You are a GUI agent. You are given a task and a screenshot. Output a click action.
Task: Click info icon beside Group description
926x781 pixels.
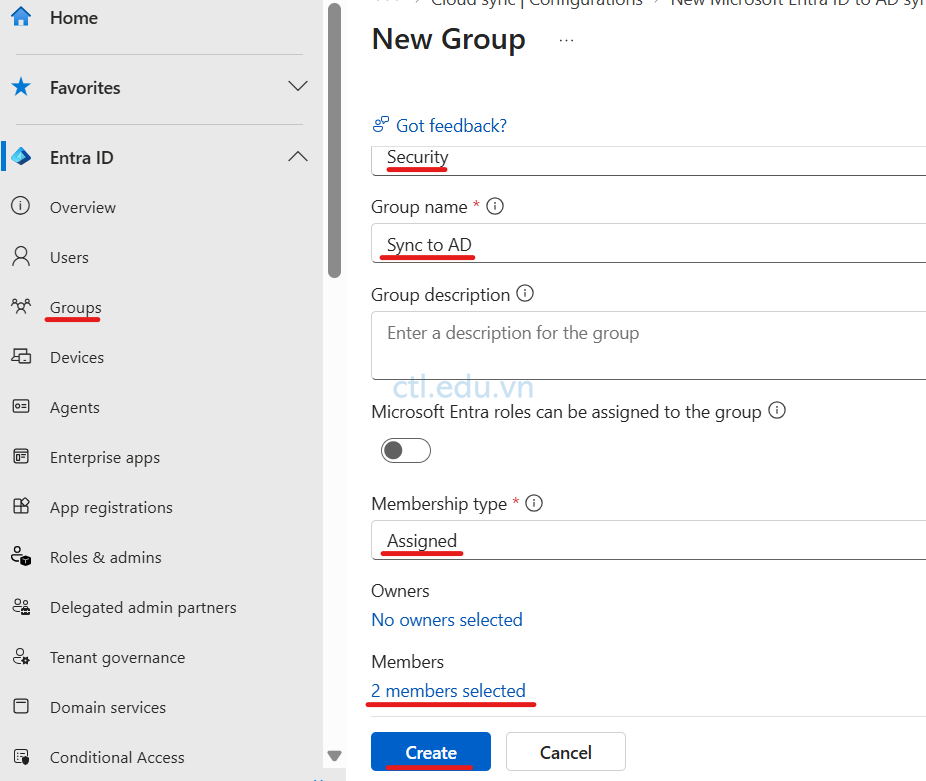(x=525, y=293)
